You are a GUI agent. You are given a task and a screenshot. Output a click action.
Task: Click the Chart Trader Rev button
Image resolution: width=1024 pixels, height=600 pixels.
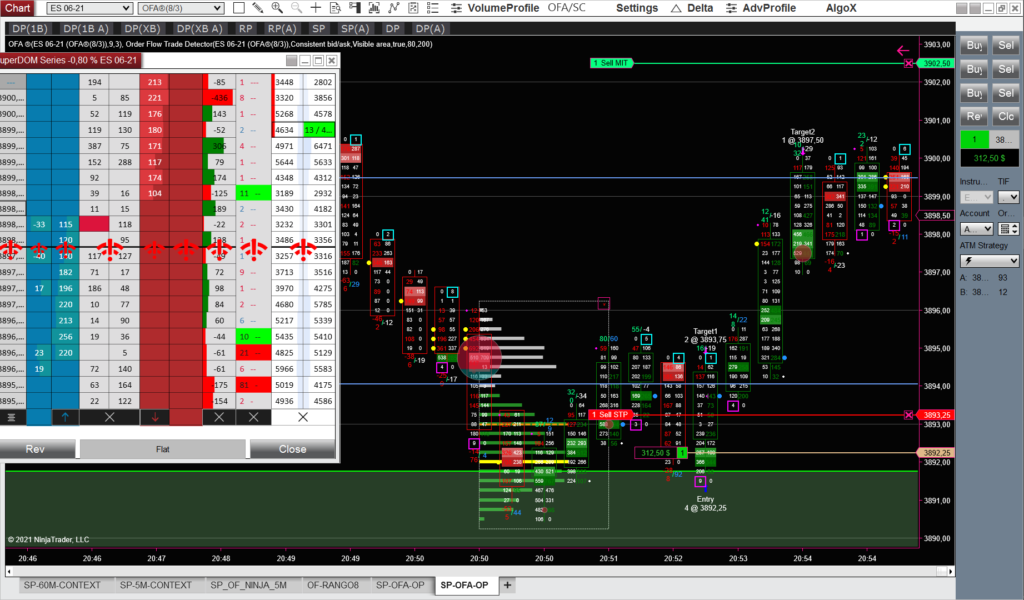click(974, 116)
